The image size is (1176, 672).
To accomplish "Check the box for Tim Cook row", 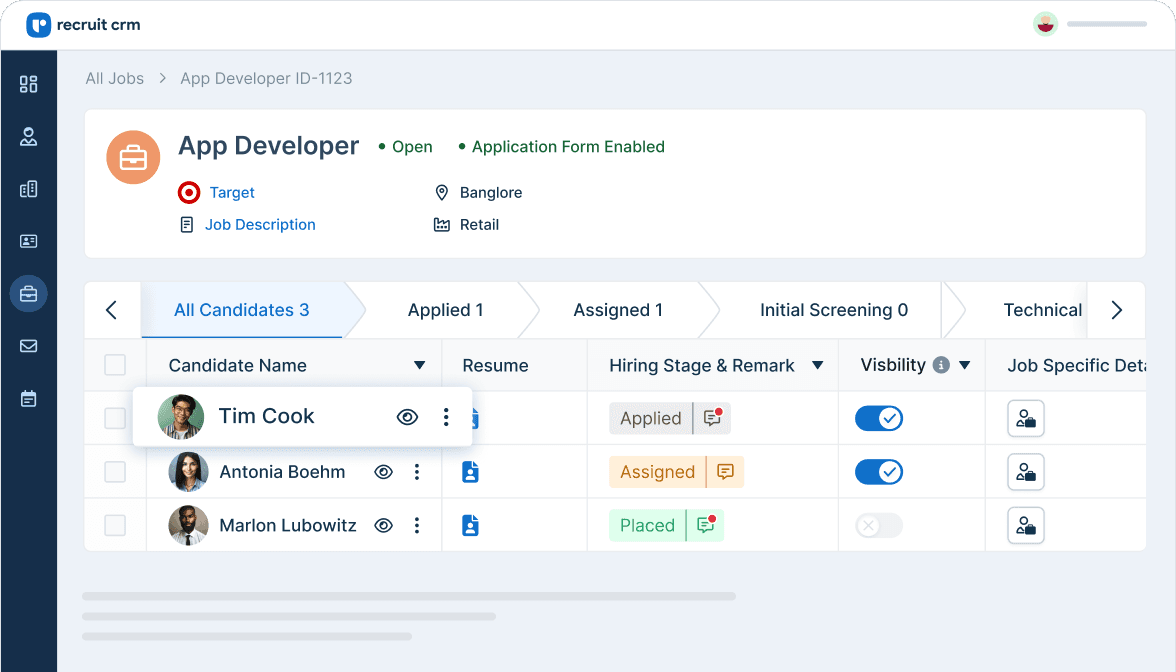I will coord(115,418).
